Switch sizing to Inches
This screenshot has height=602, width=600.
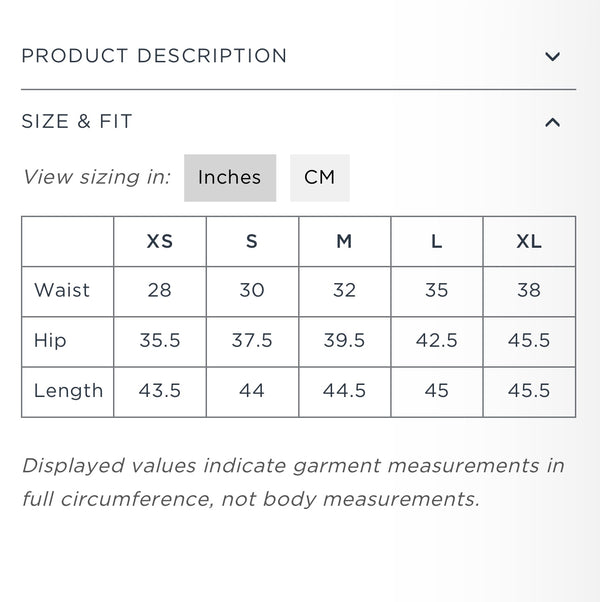[x=229, y=178]
